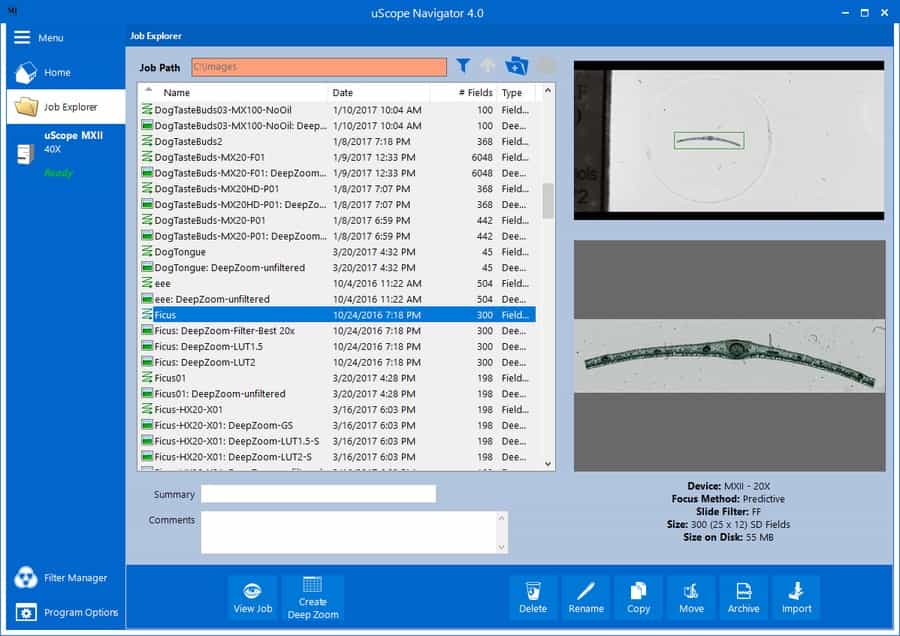This screenshot has width=900, height=636.
Task: Rename the selected job
Action: 586,596
